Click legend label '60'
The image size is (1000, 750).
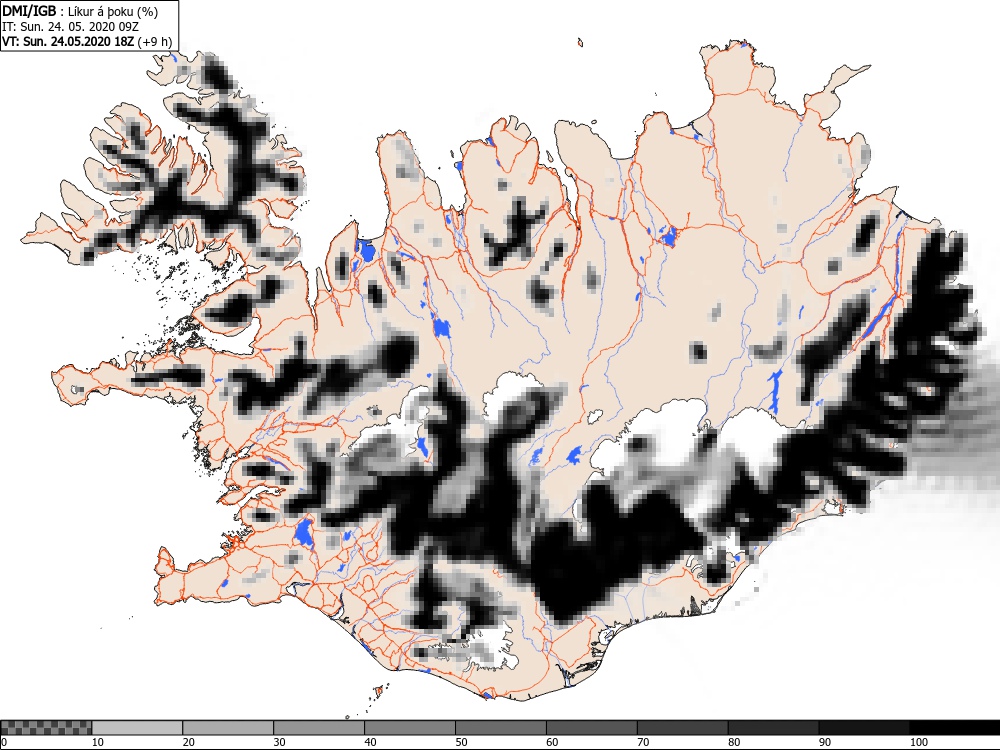pos(552,742)
